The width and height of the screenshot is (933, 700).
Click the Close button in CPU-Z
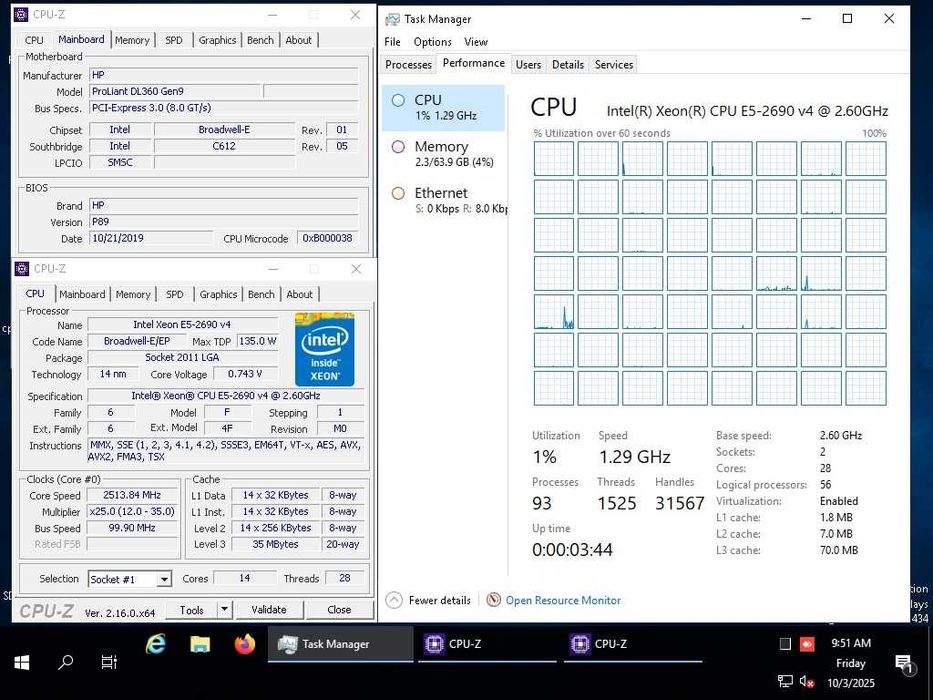(x=339, y=610)
